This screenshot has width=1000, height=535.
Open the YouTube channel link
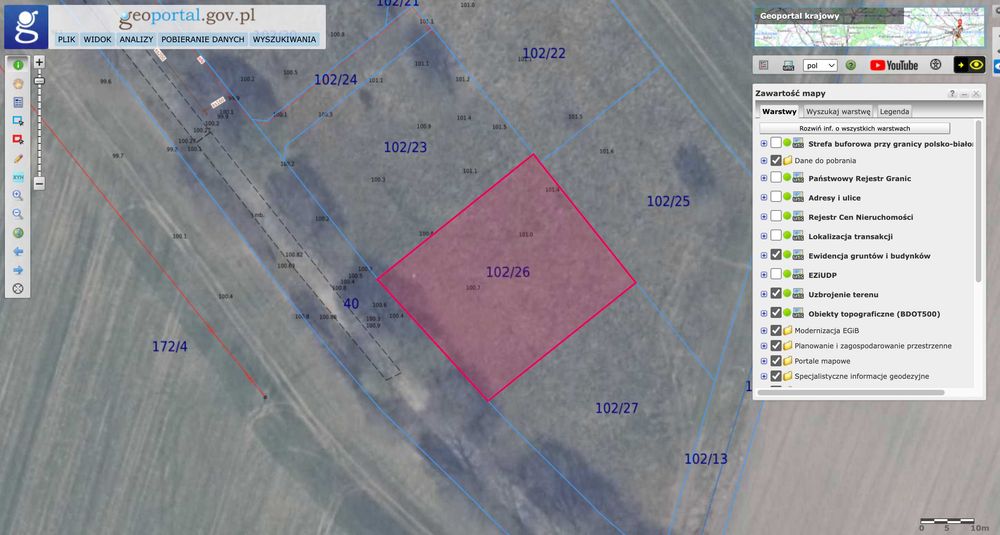coord(893,65)
